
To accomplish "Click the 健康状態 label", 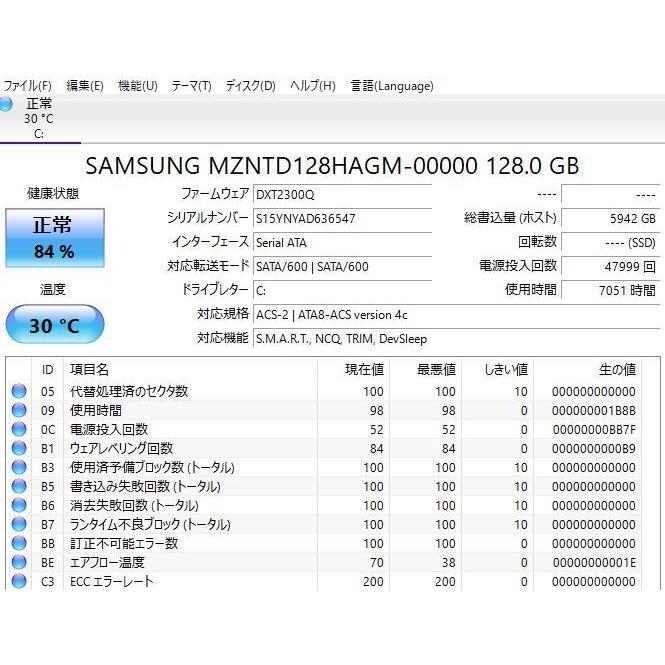I will pos(53,193).
